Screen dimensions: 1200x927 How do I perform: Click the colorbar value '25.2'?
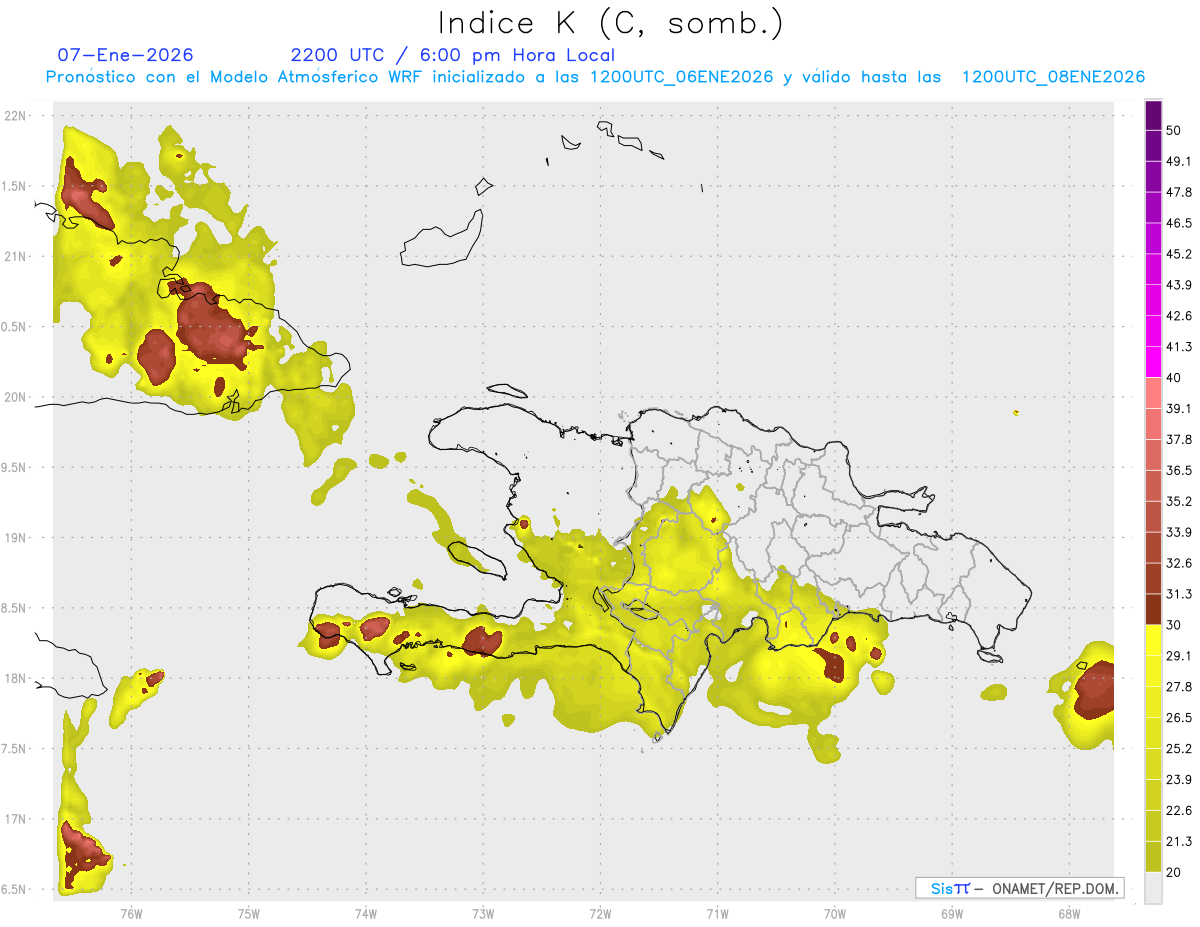(1179, 748)
